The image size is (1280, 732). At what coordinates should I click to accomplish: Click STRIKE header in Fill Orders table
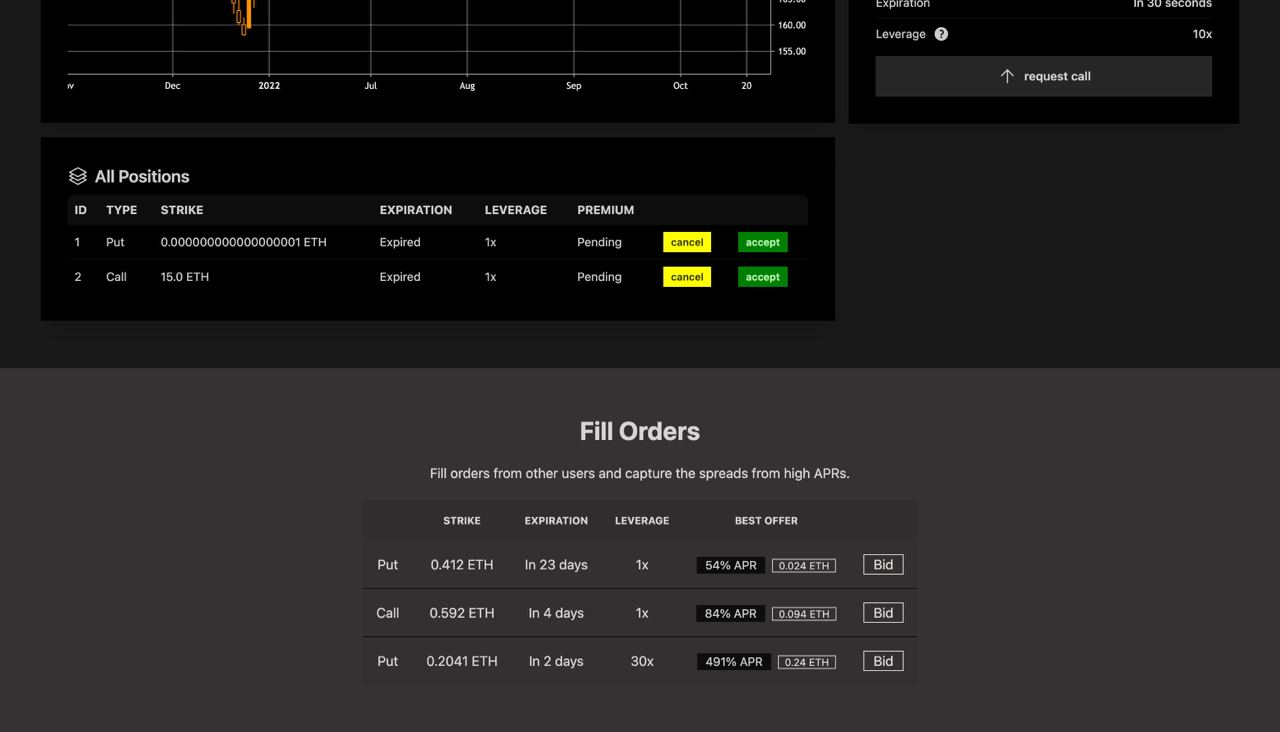click(x=462, y=521)
